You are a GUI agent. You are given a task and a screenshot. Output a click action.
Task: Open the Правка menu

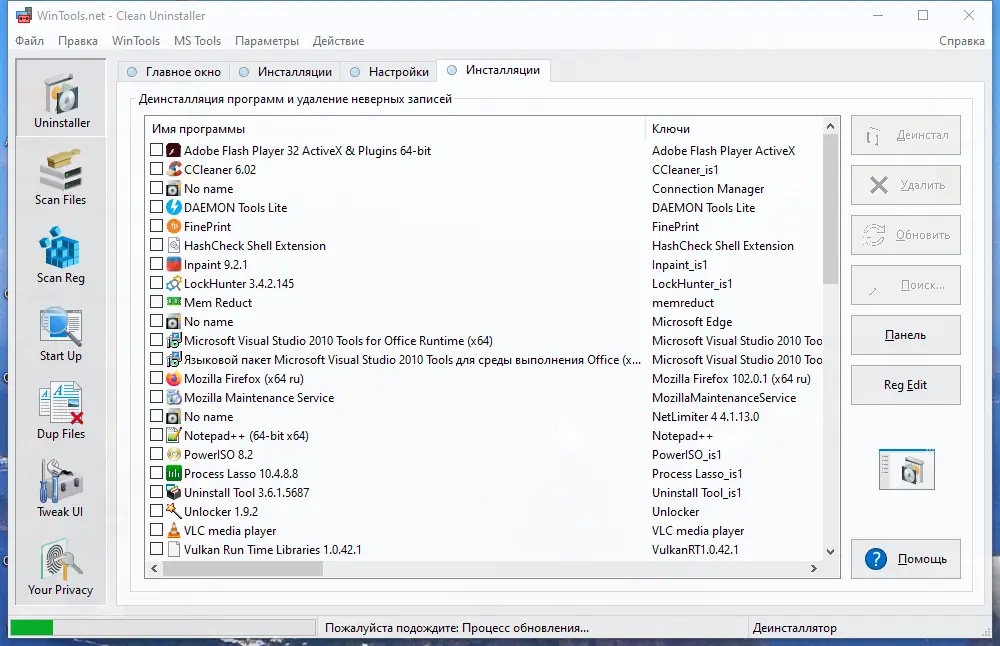(x=78, y=41)
